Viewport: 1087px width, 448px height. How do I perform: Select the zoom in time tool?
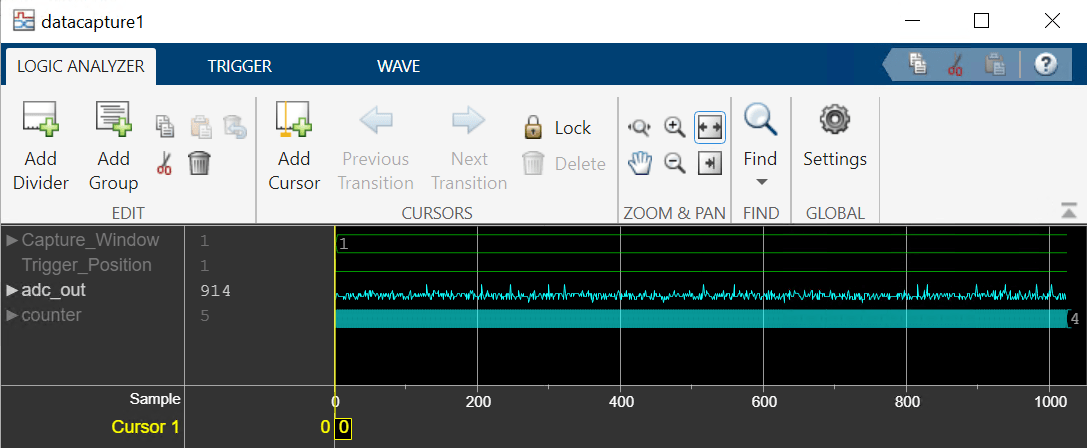[638, 127]
